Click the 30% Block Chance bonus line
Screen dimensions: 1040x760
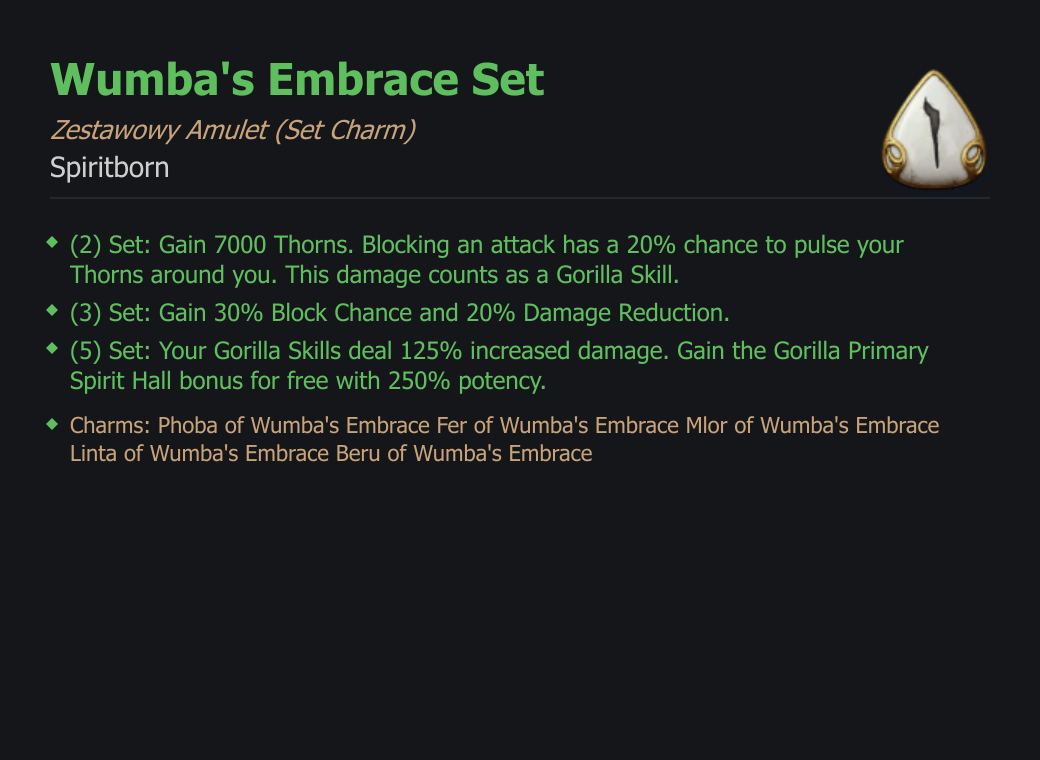coord(399,313)
